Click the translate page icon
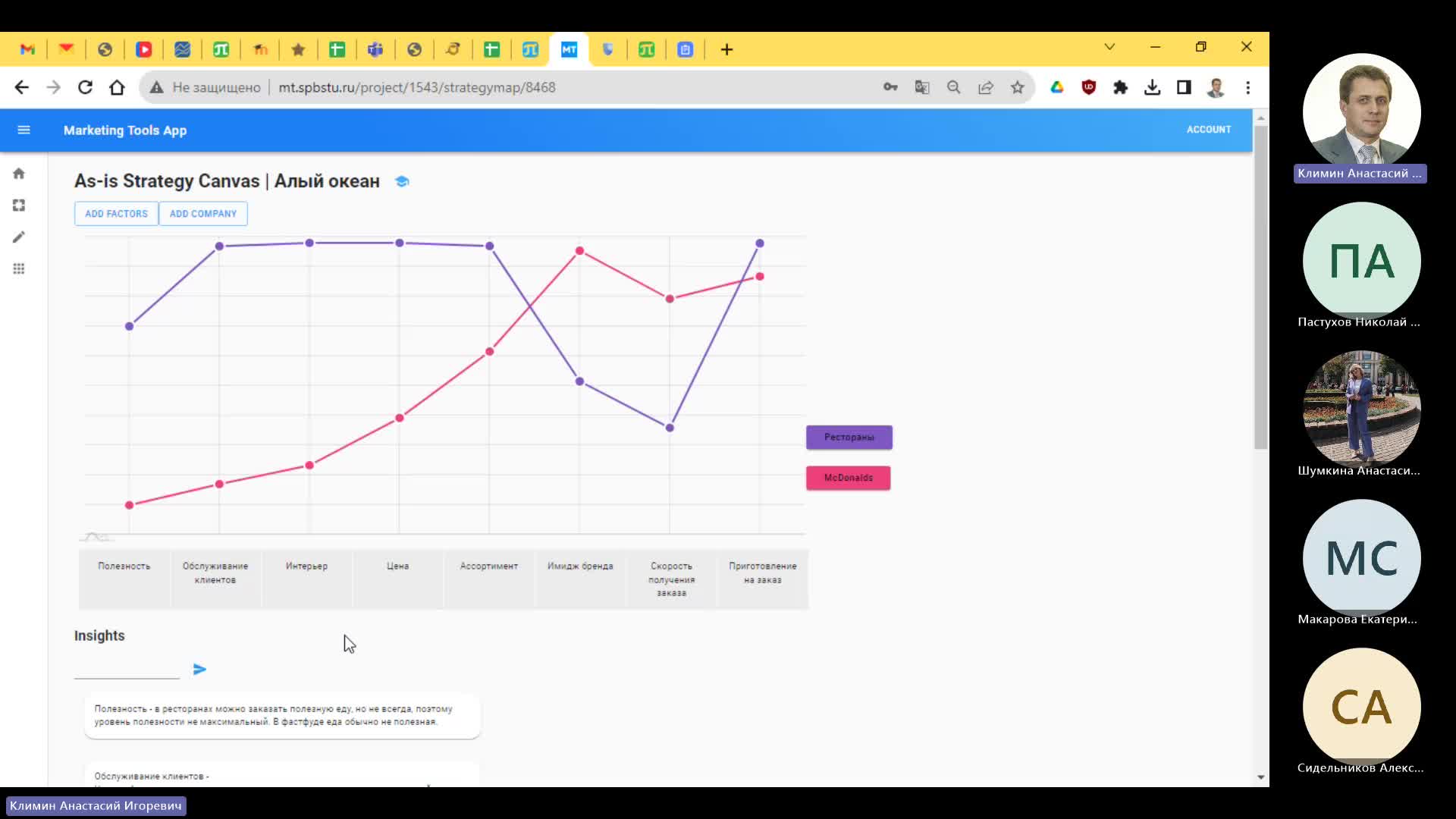Viewport: 1456px width, 819px height. click(x=922, y=87)
